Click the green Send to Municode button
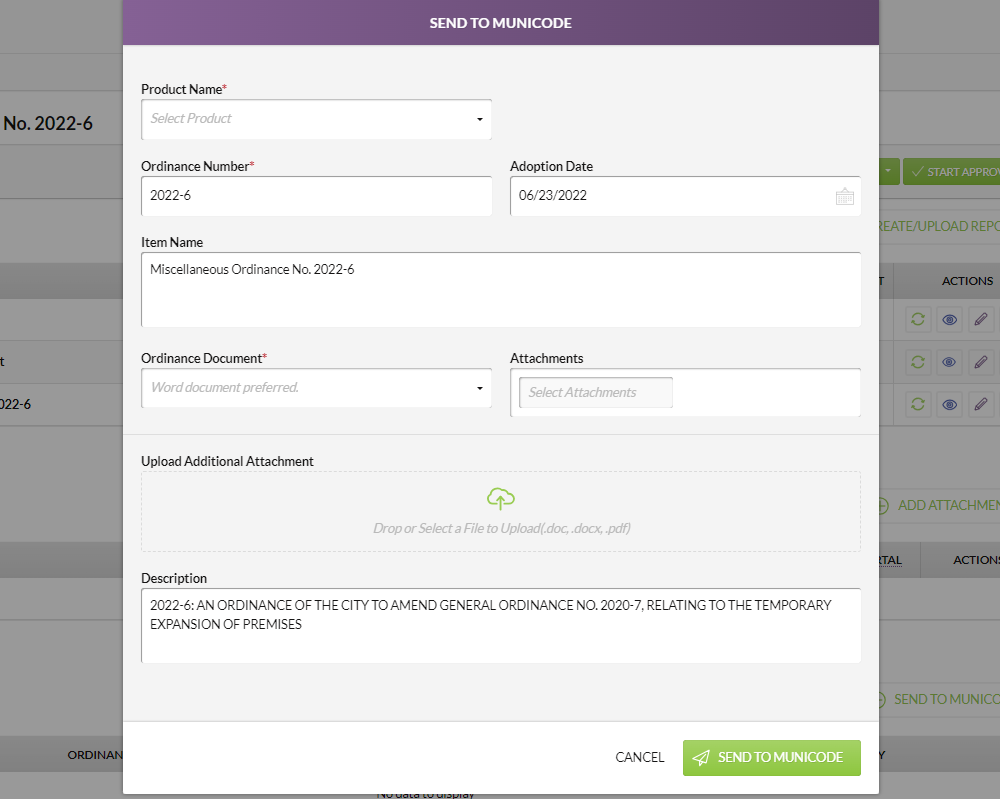1000x799 pixels. coord(772,758)
